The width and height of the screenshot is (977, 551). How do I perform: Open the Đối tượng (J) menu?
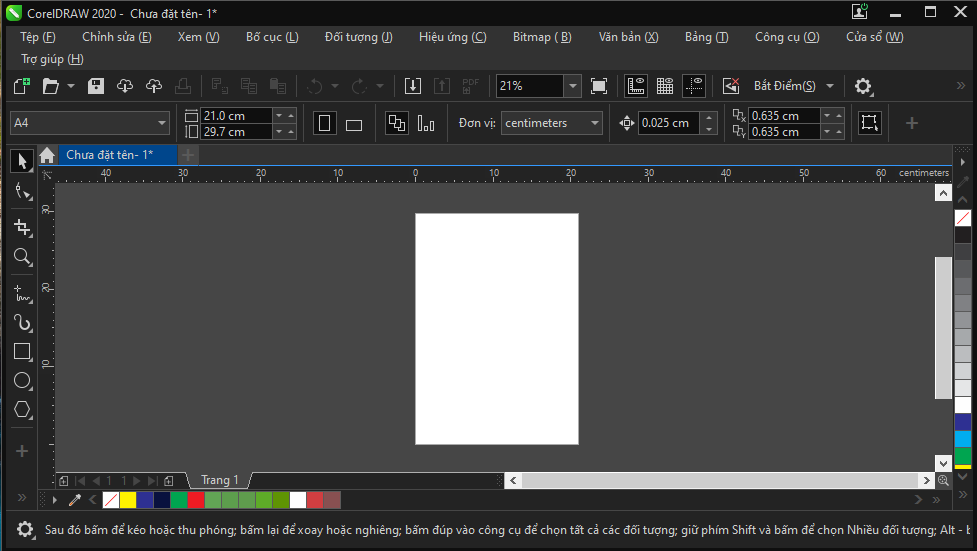pos(358,37)
